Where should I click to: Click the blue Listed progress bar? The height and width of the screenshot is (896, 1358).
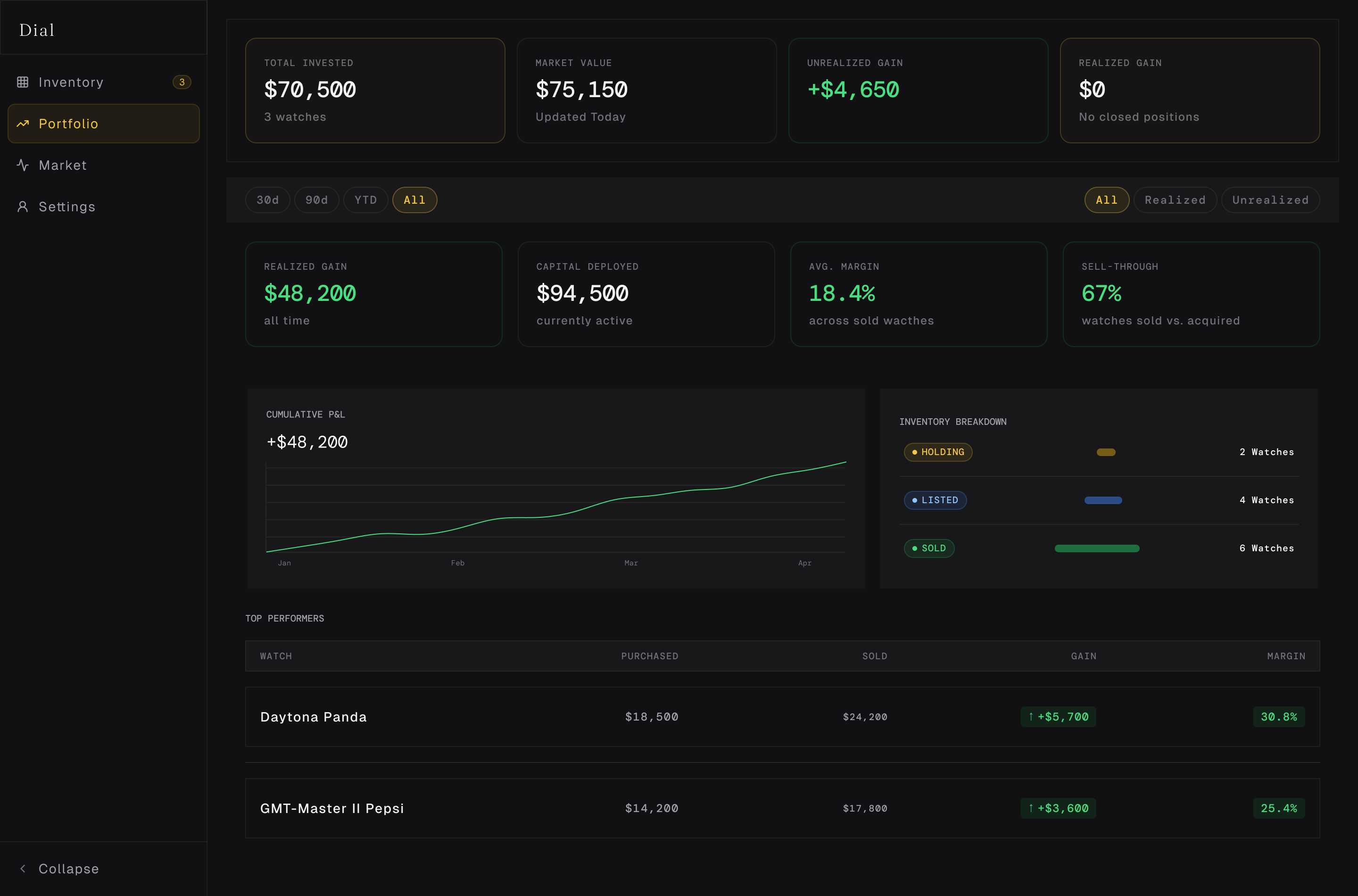pyautogui.click(x=1103, y=500)
